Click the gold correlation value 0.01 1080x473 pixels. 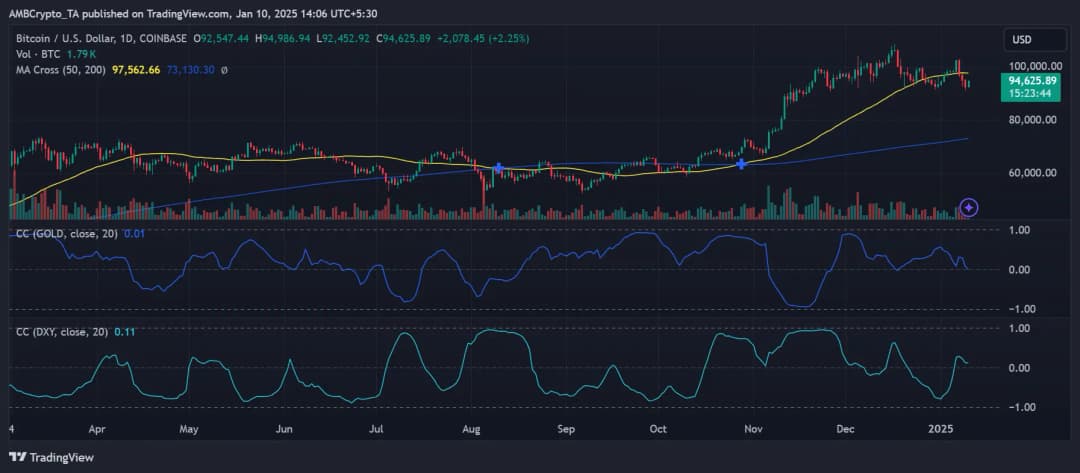click(x=134, y=233)
